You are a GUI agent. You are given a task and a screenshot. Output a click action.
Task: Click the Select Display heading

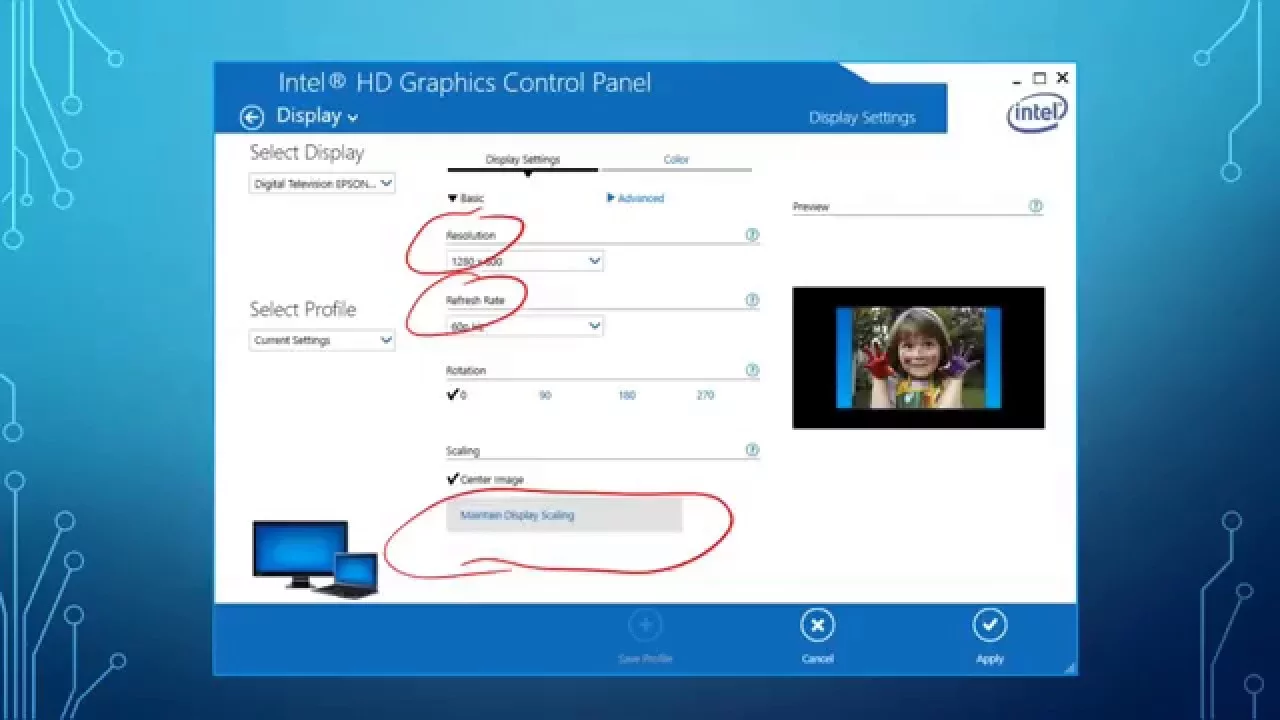point(307,153)
